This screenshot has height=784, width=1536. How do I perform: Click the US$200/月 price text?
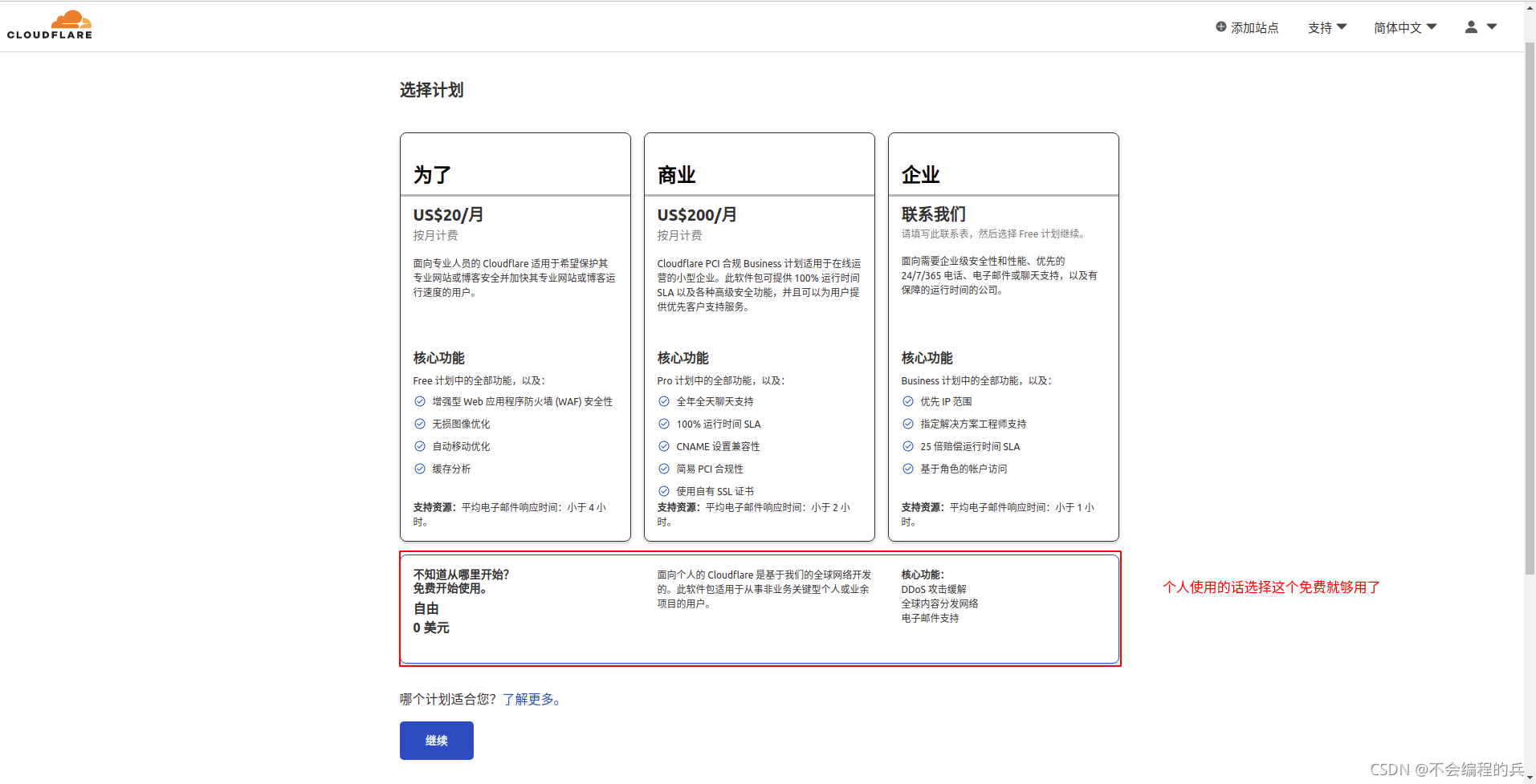[x=697, y=215]
